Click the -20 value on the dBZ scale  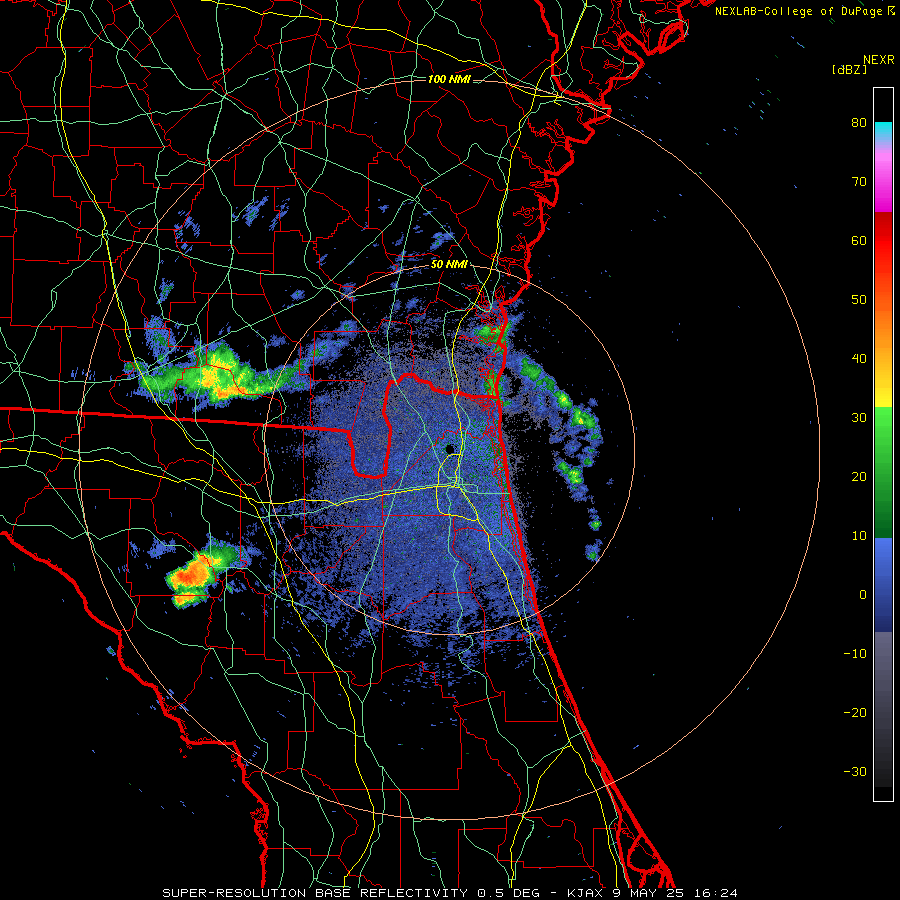pyautogui.click(x=855, y=712)
